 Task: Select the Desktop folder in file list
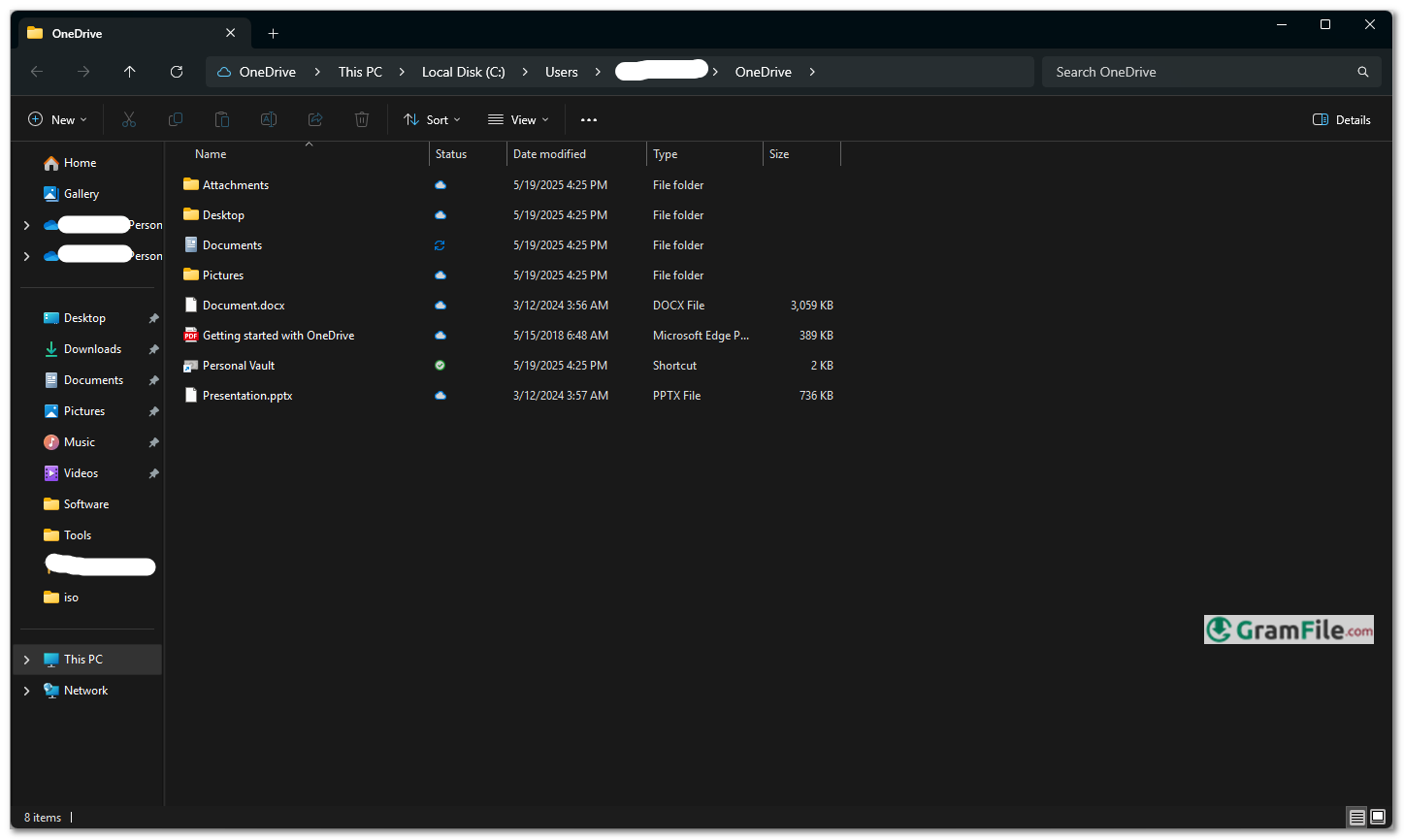pos(223,215)
